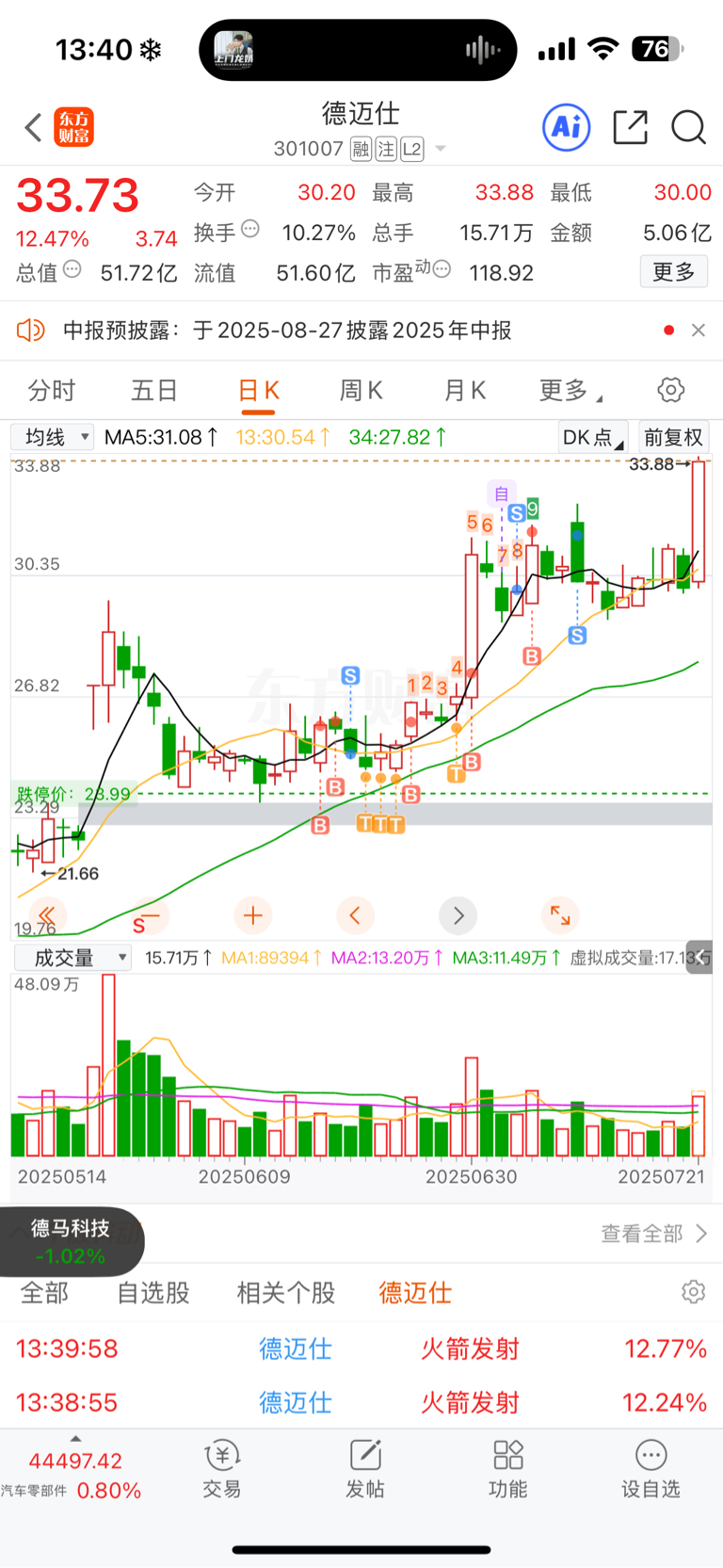Viewport: 723px width, 1568px height.
Task: Move chart cursor right arrow
Action: (x=458, y=914)
